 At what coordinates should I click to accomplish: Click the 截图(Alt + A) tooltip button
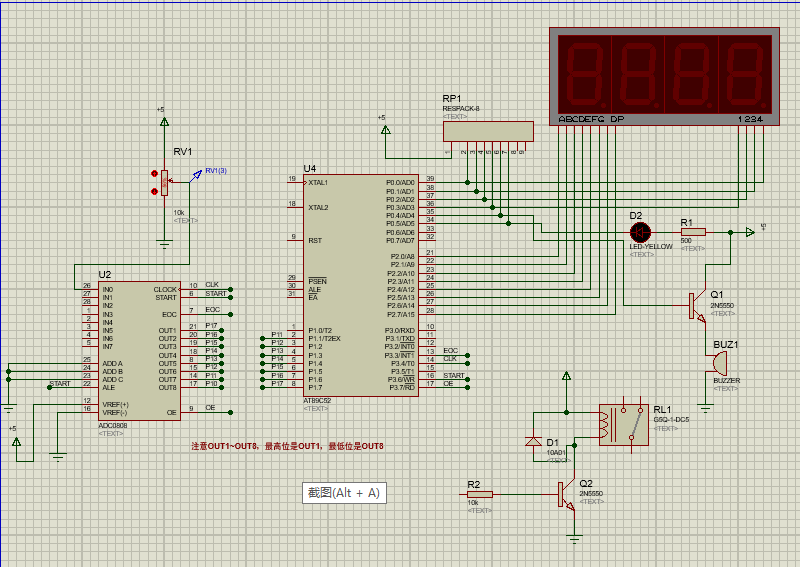344,493
